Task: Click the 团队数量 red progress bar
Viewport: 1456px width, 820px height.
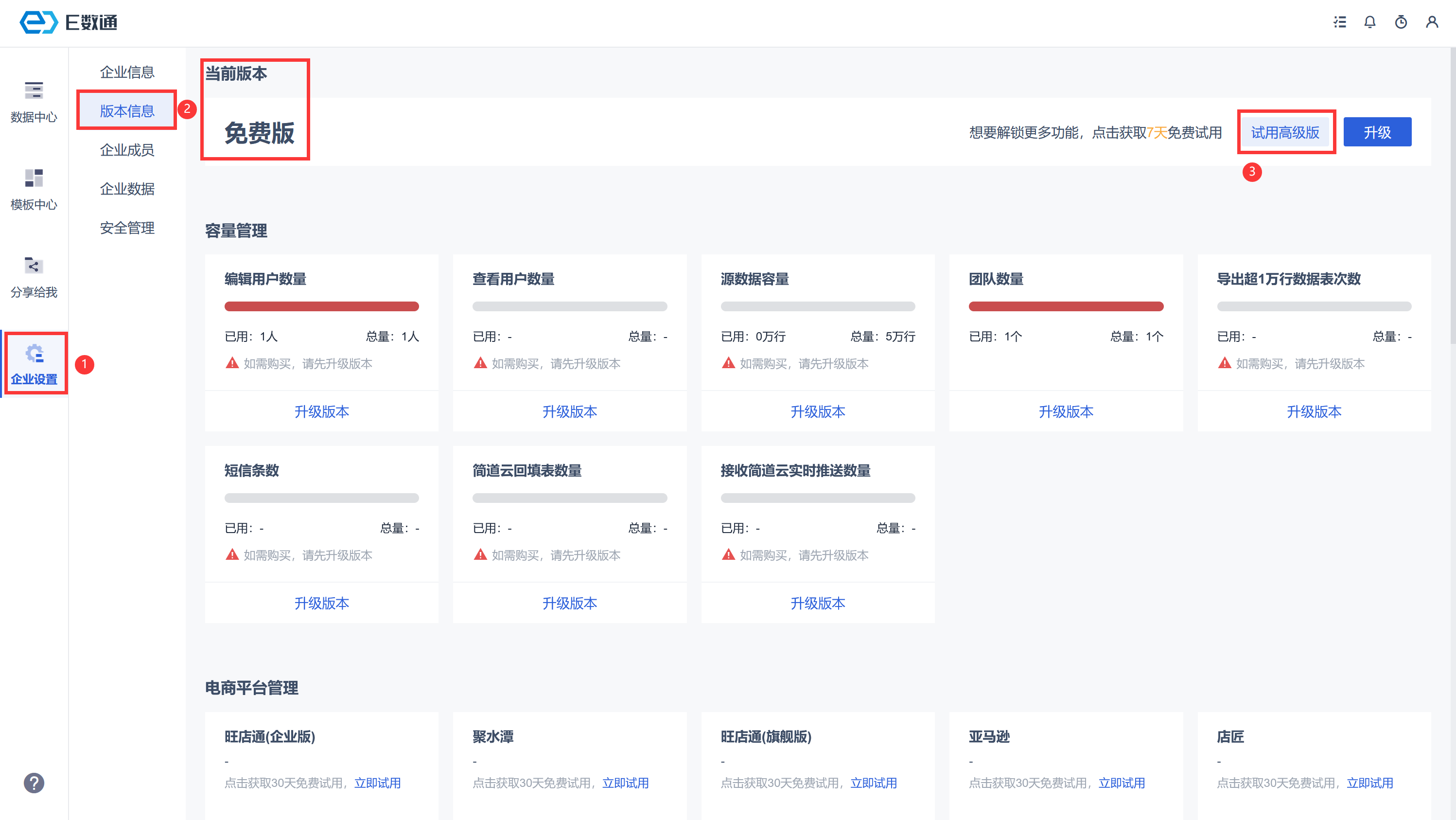Action: coord(1066,306)
